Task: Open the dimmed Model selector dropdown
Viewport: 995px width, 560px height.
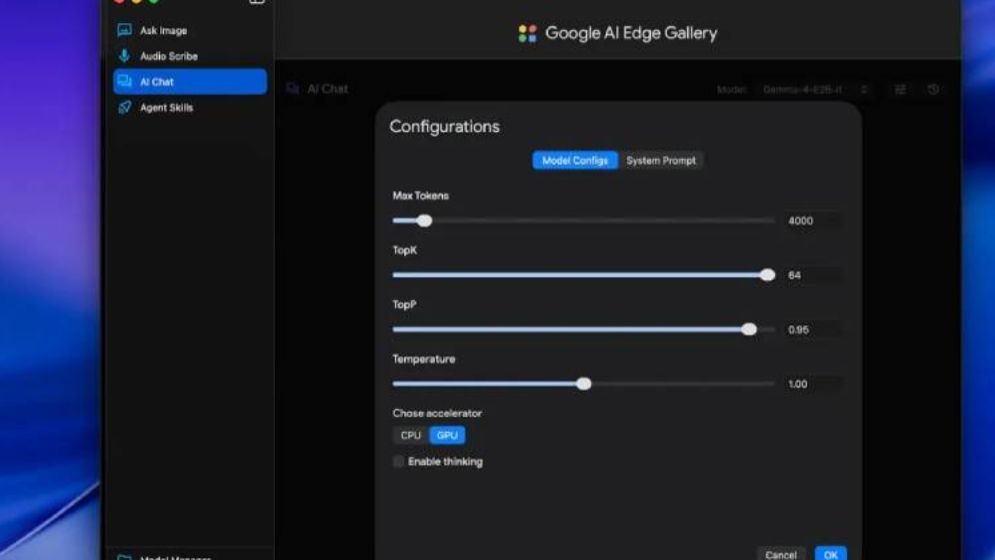Action: pyautogui.click(x=815, y=90)
